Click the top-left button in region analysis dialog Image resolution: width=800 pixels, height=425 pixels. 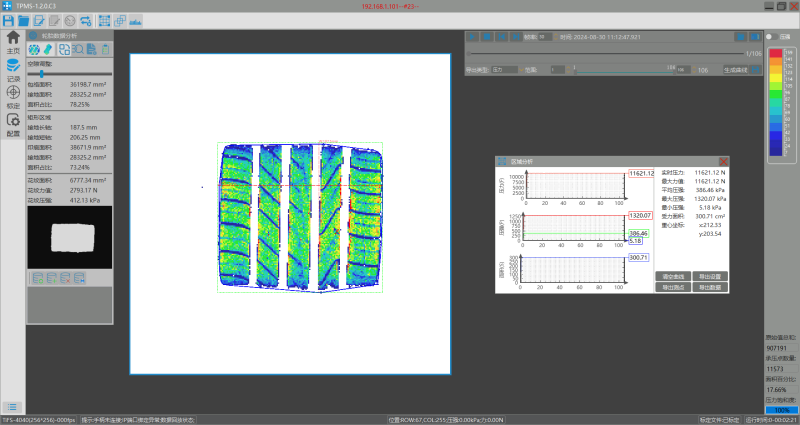673,276
